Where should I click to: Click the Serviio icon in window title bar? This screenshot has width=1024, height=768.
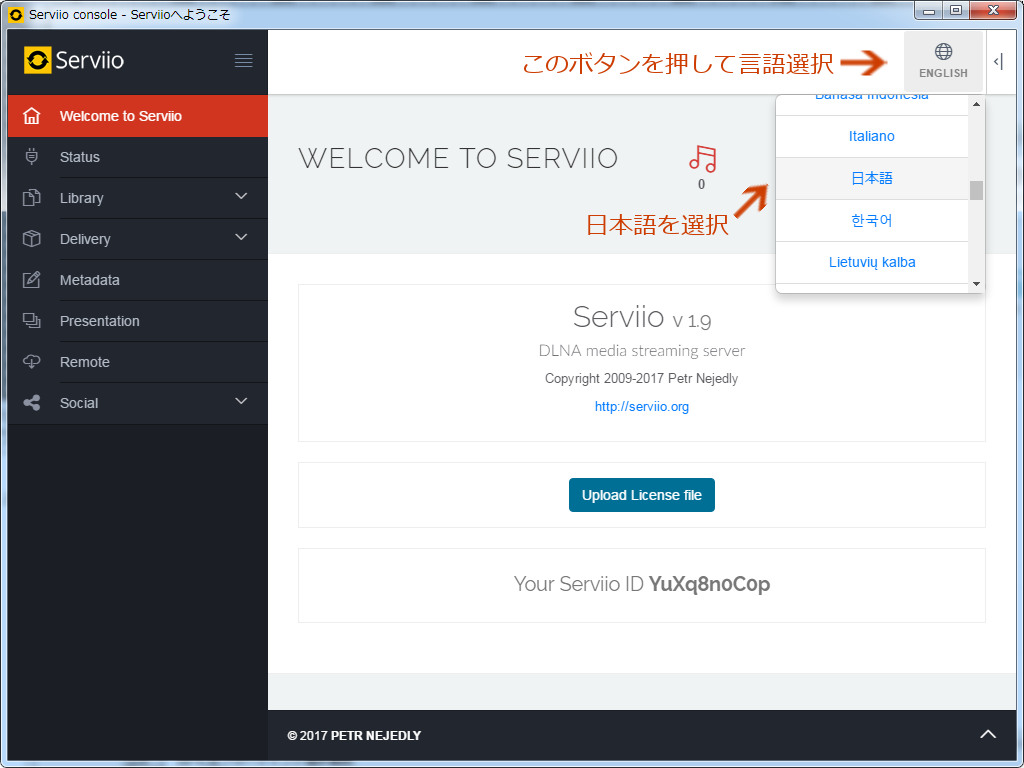[16, 14]
